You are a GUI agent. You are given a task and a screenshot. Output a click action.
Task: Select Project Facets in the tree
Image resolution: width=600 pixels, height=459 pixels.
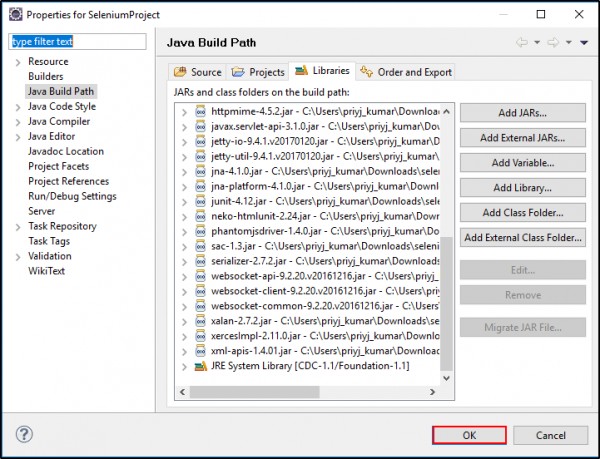click(59, 166)
